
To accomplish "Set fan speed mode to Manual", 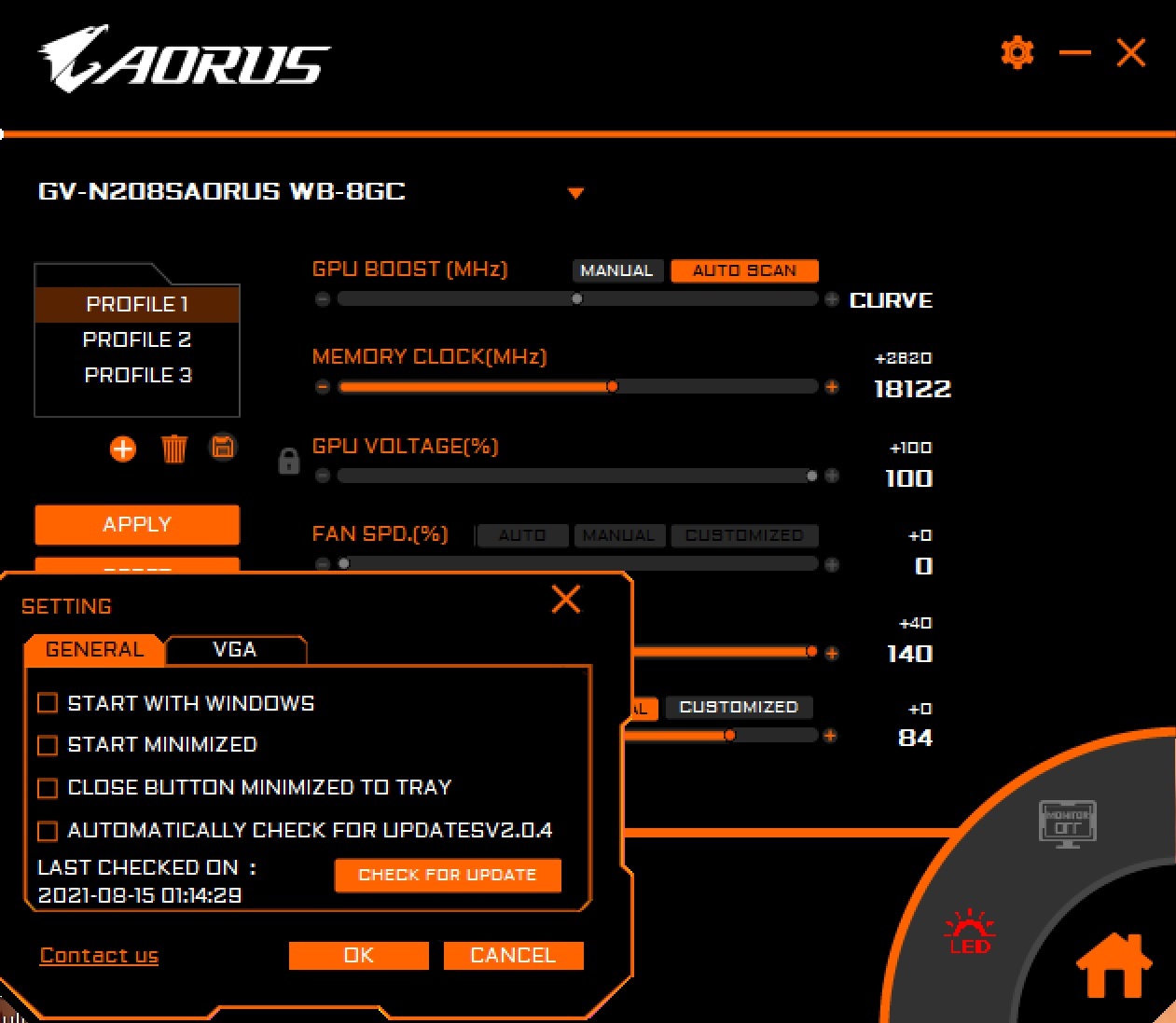I will (619, 535).
